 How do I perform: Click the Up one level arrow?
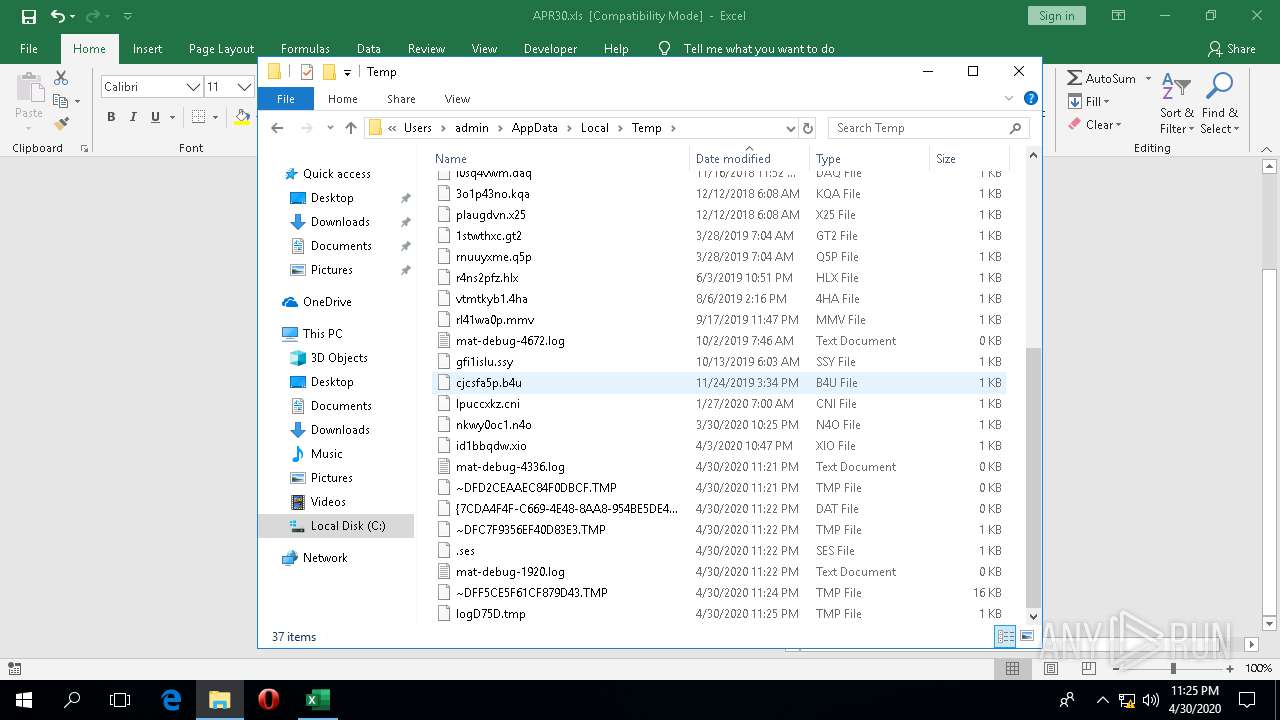point(350,128)
